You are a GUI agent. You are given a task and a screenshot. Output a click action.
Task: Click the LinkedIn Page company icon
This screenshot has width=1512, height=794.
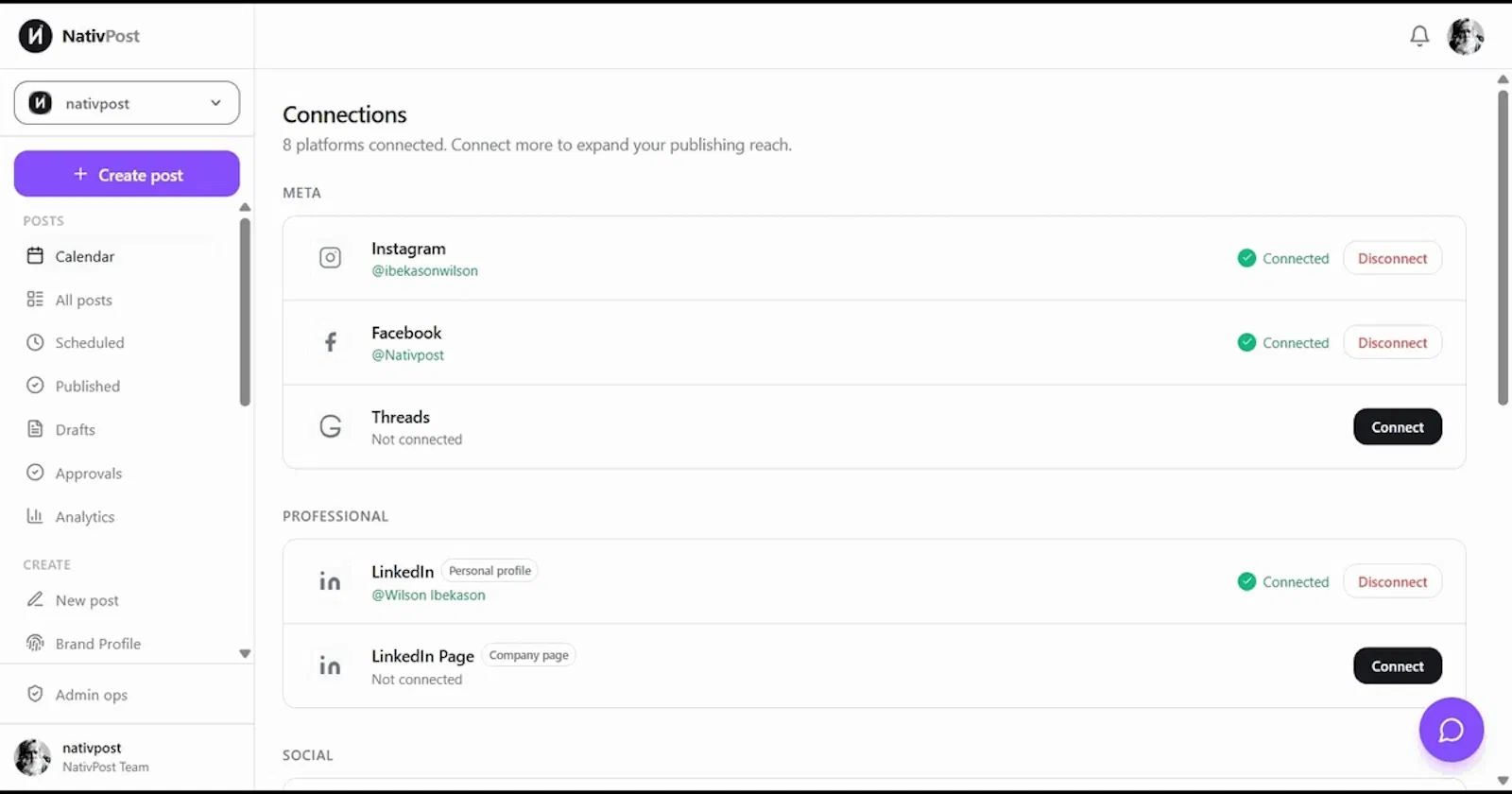(330, 665)
